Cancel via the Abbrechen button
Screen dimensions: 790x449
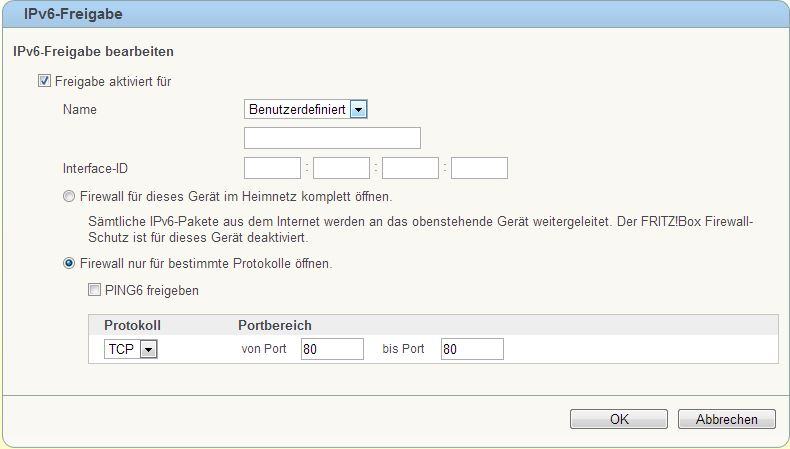(x=727, y=419)
